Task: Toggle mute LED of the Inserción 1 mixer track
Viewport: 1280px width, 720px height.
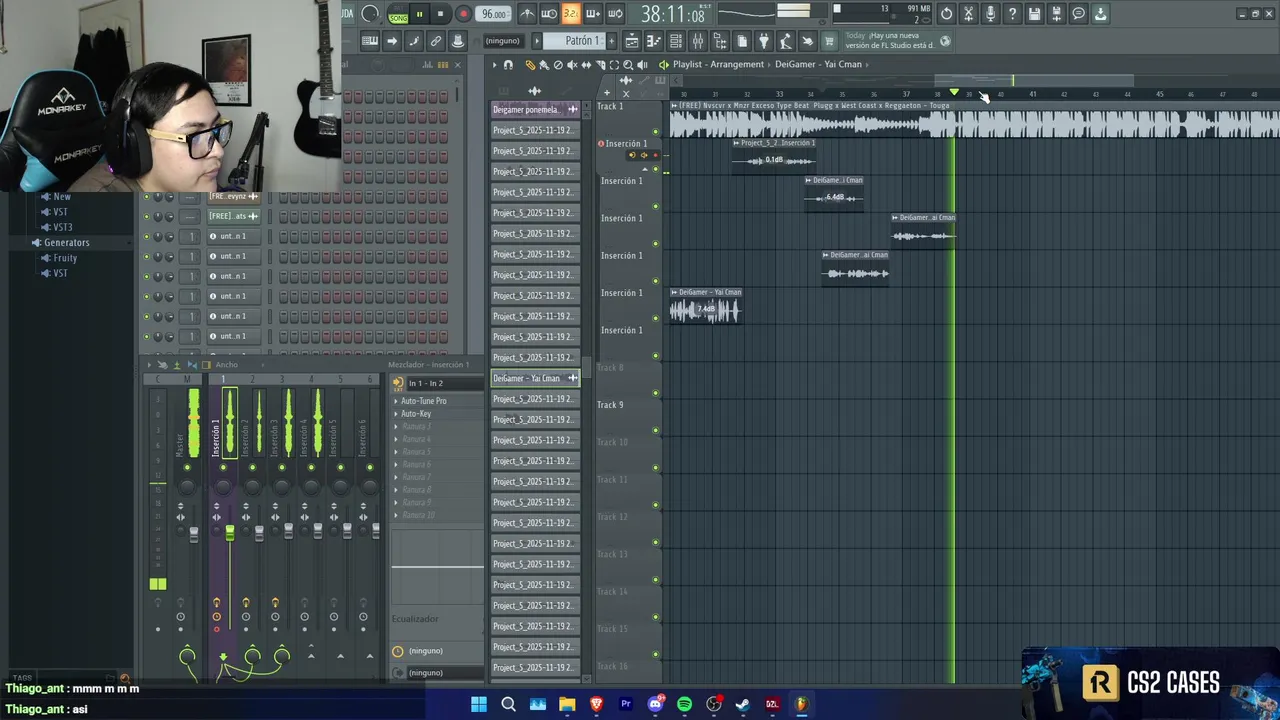Action: 223,467
